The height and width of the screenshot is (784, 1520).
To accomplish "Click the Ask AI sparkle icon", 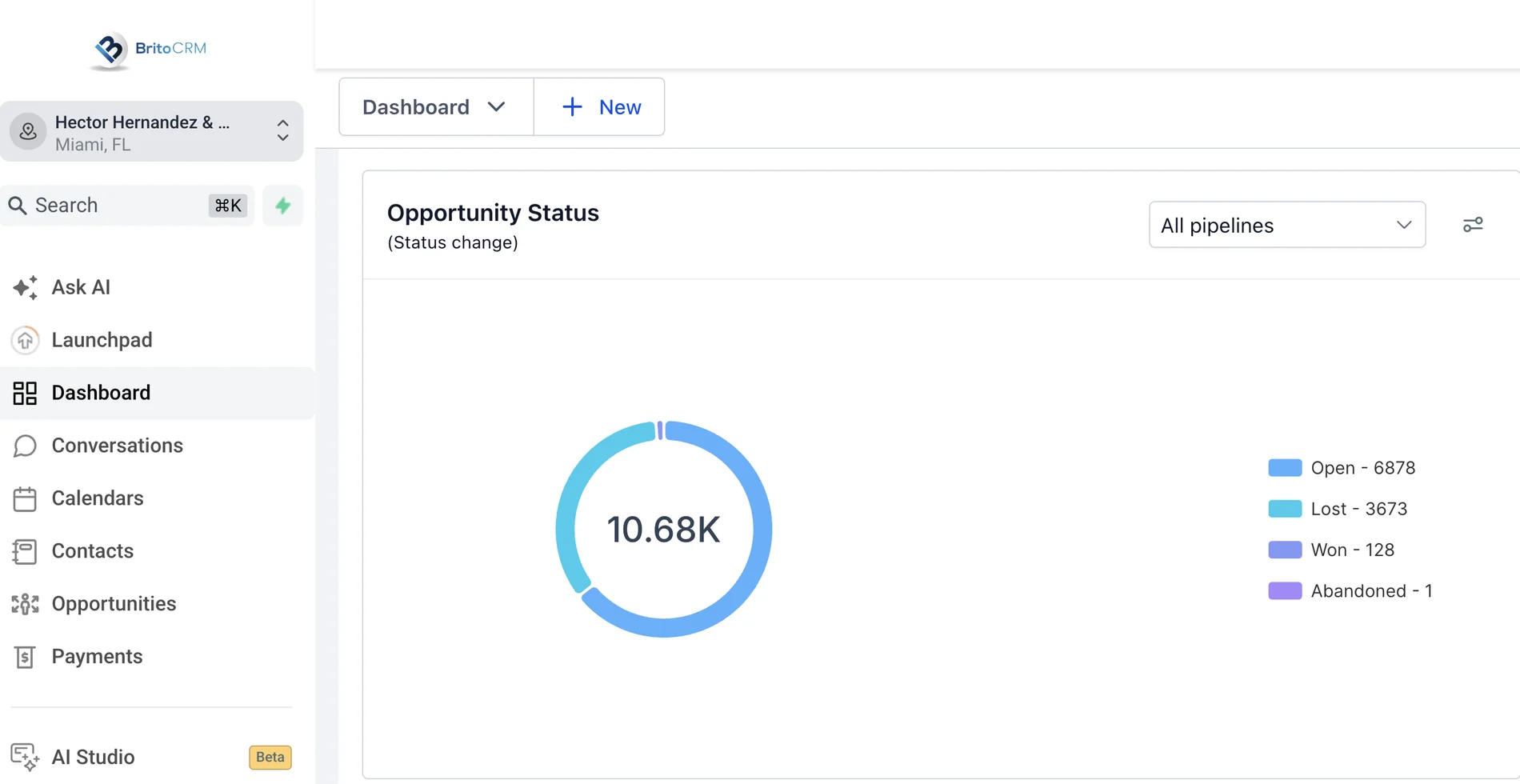I will (x=25, y=287).
